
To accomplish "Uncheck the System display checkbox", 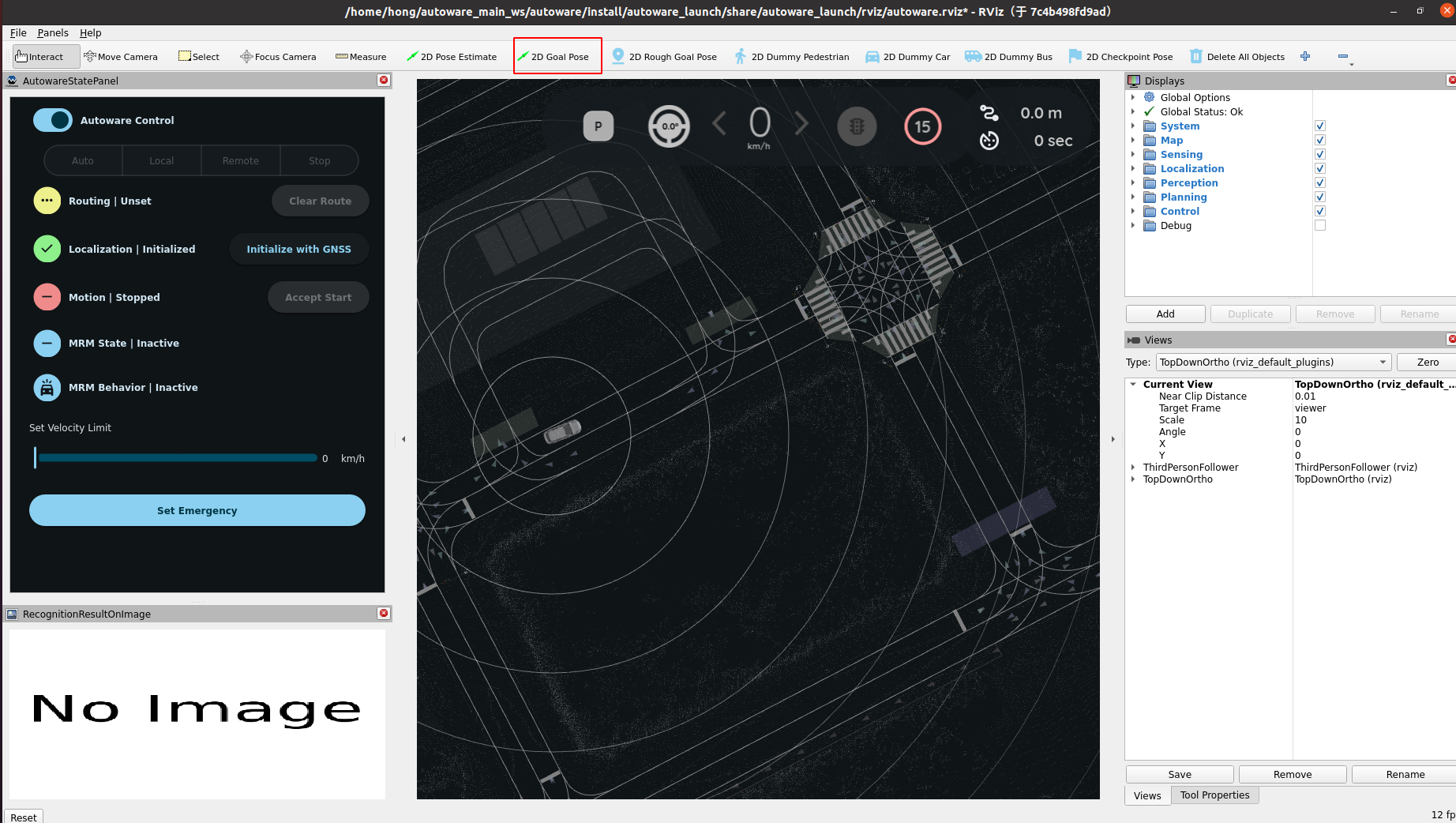I will 1320,126.
